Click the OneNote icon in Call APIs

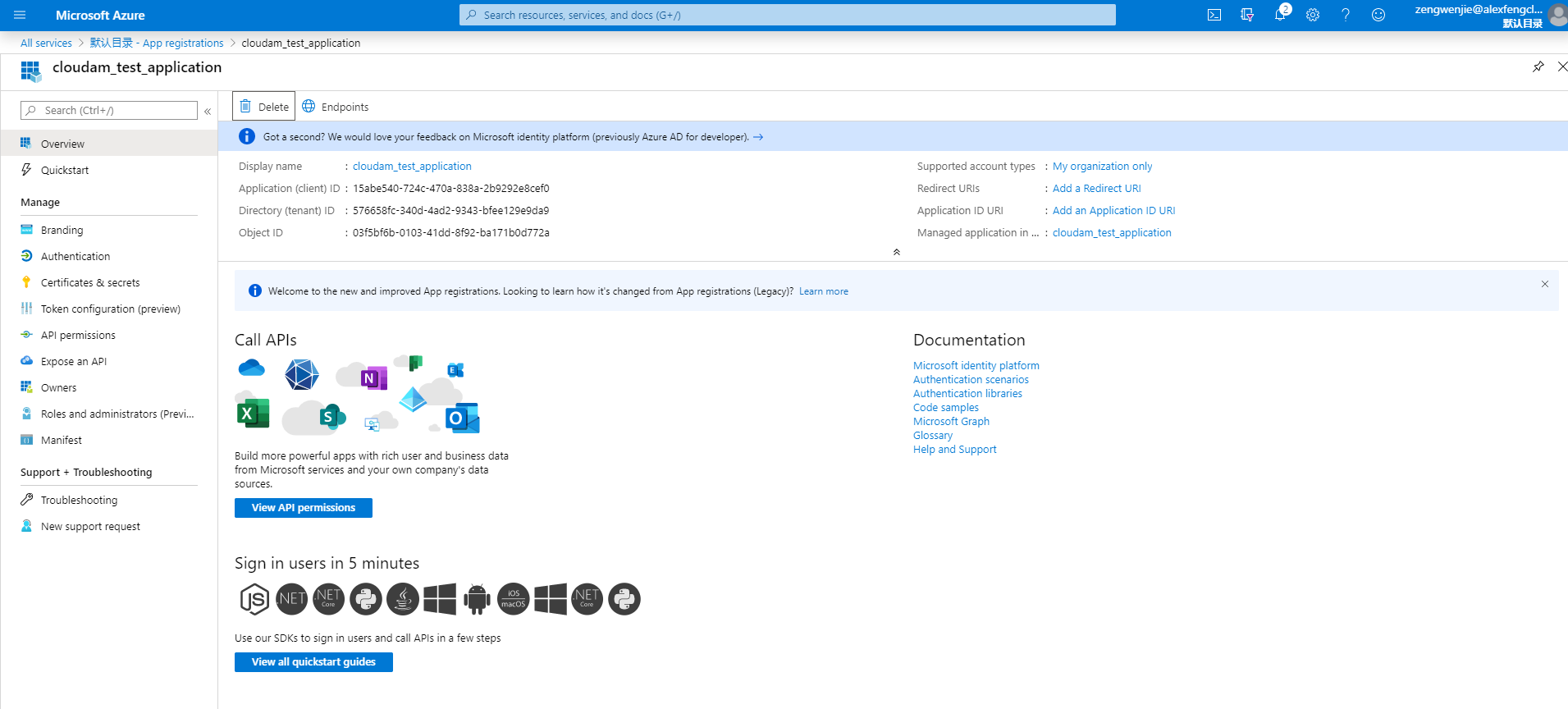coord(373,377)
